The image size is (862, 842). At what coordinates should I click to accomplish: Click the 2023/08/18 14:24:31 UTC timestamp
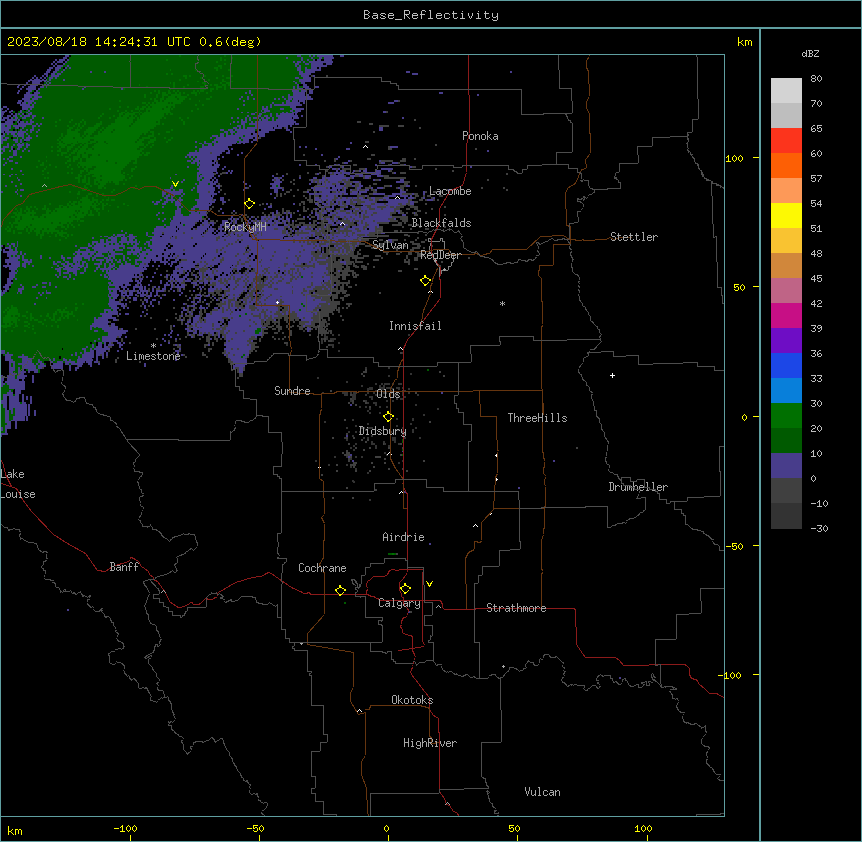pos(99,42)
